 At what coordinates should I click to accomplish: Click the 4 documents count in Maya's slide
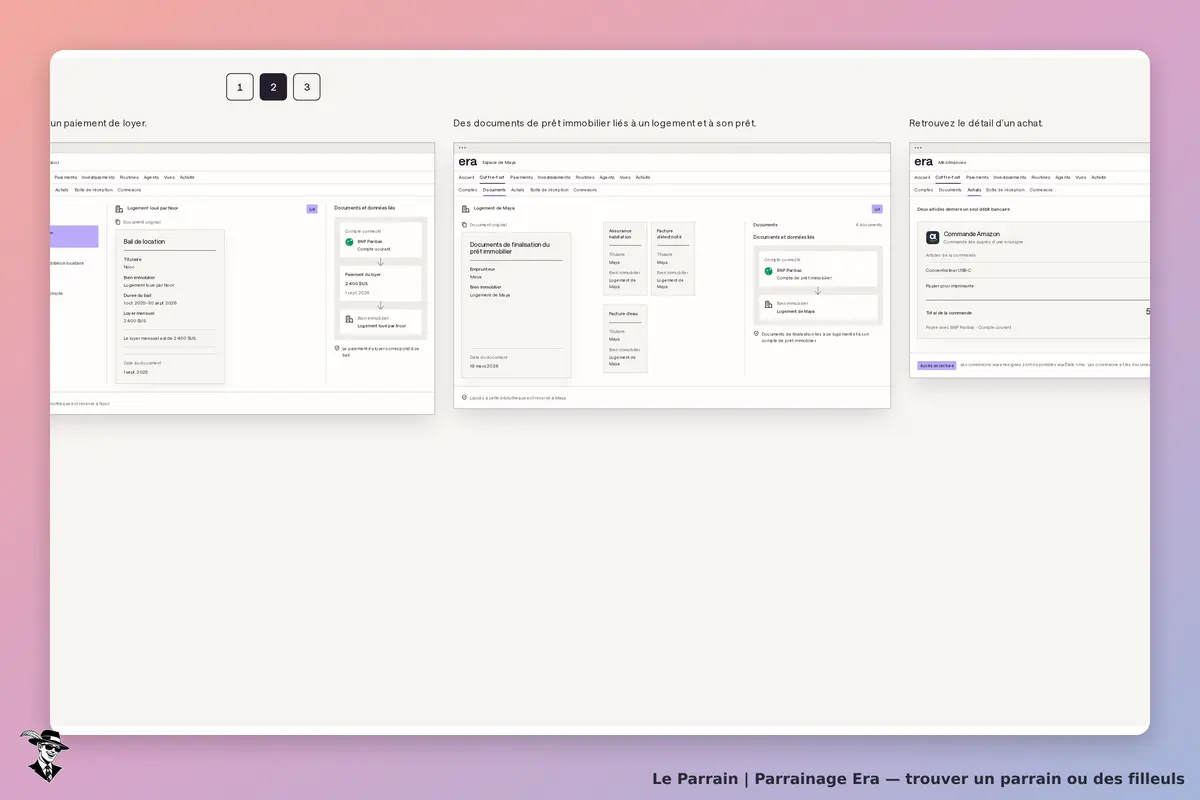[x=869, y=225]
